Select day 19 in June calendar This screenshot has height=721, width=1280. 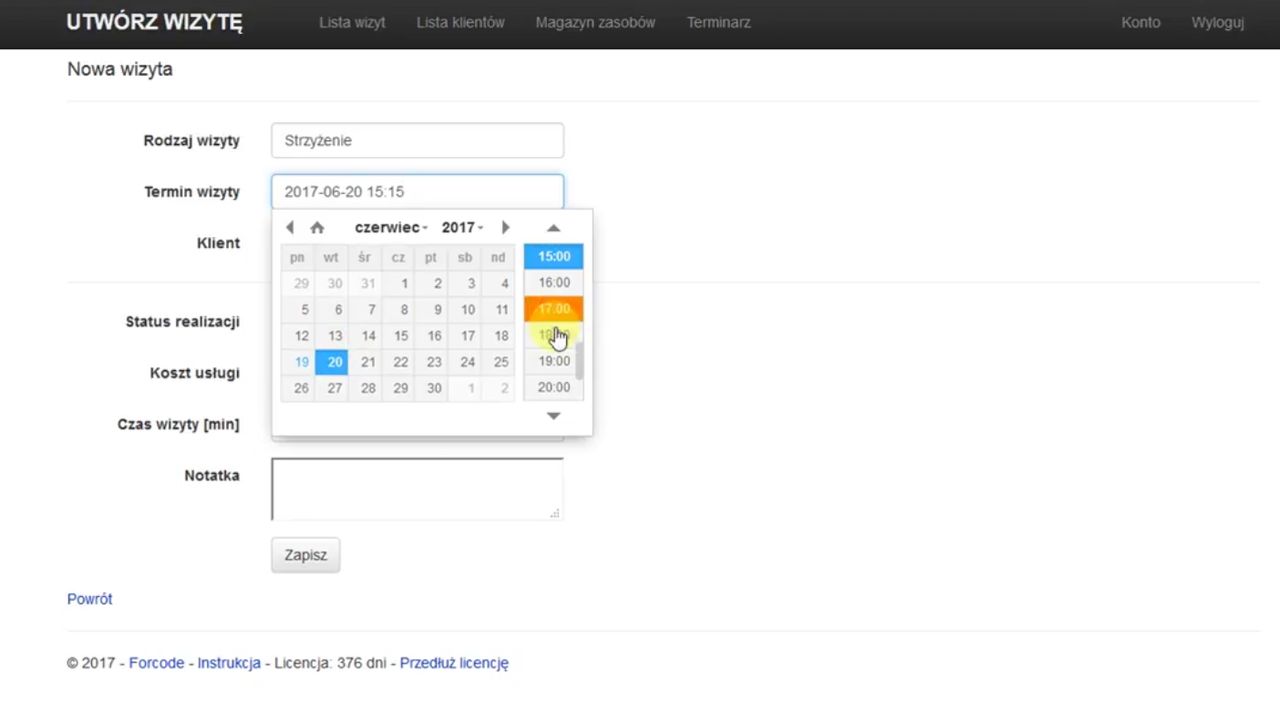click(298, 362)
